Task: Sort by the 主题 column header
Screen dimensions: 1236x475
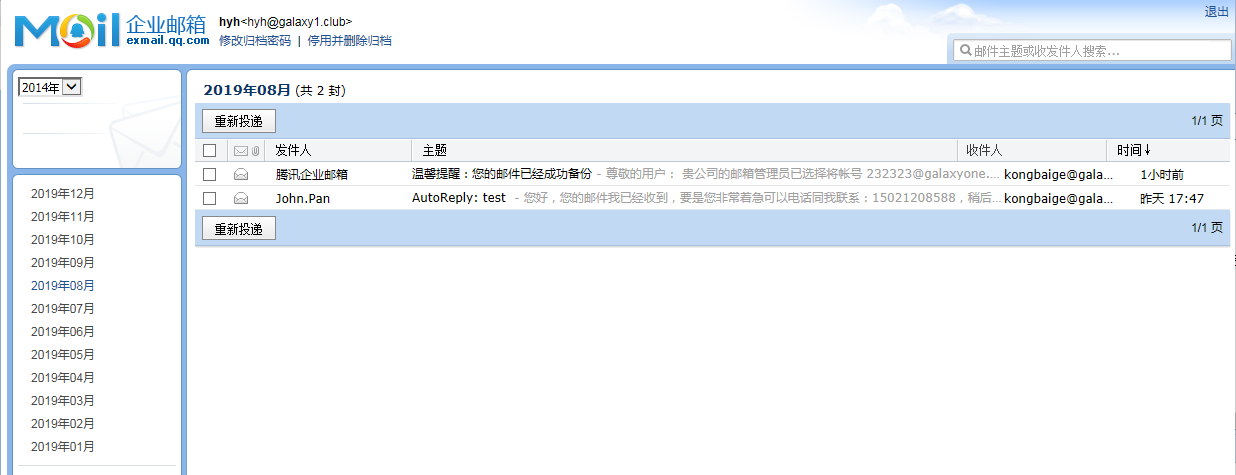Action: [x=435, y=150]
